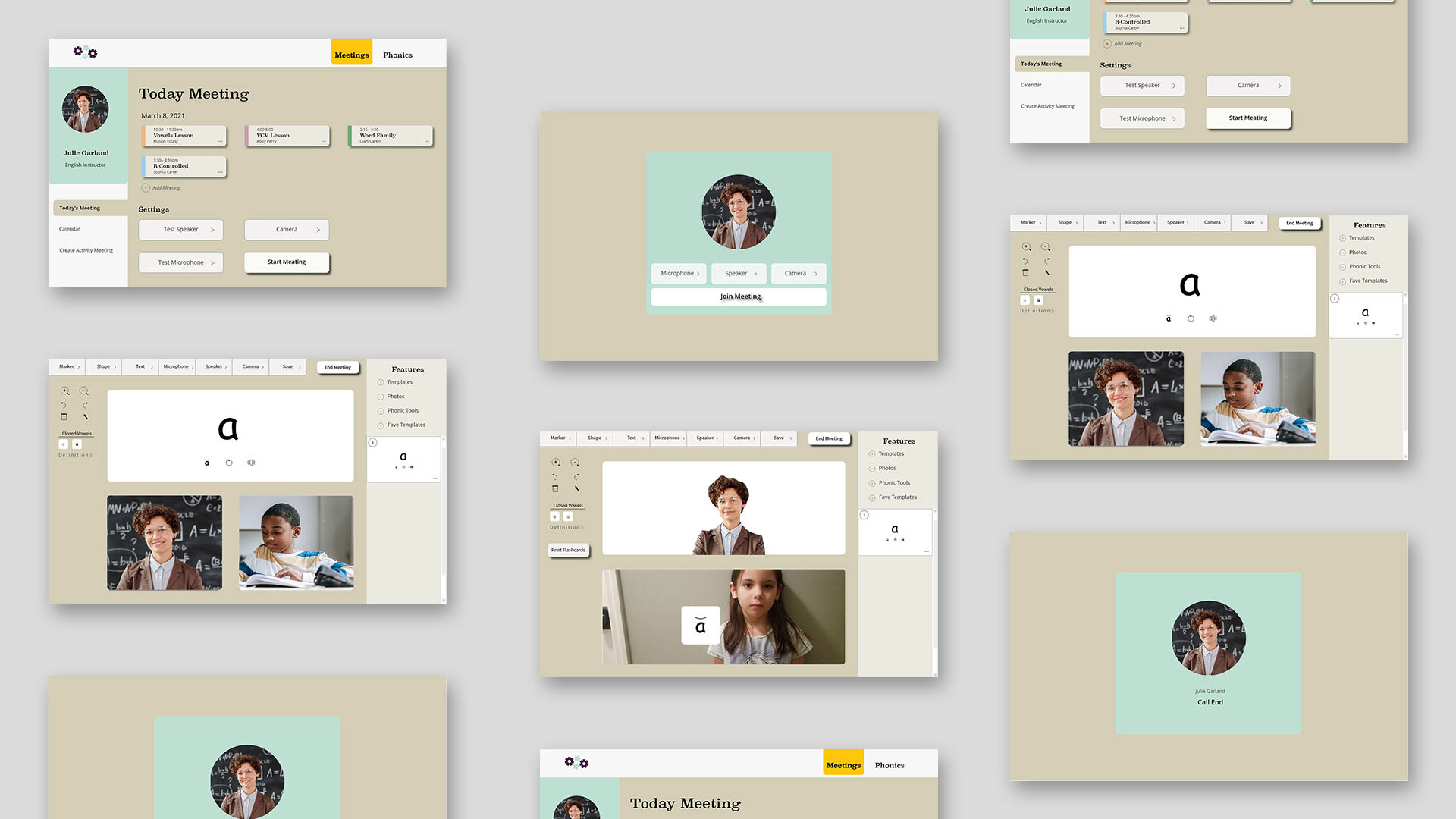Viewport: 1456px width, 819px height.
Task: Select pen tool in left boy-video whiteboard
Action: click(x=86, y=417)
